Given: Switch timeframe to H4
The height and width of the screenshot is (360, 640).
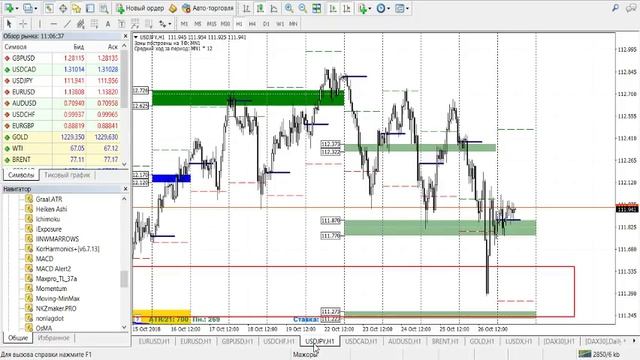Looking at the screenshot, I should coord(252,24).
